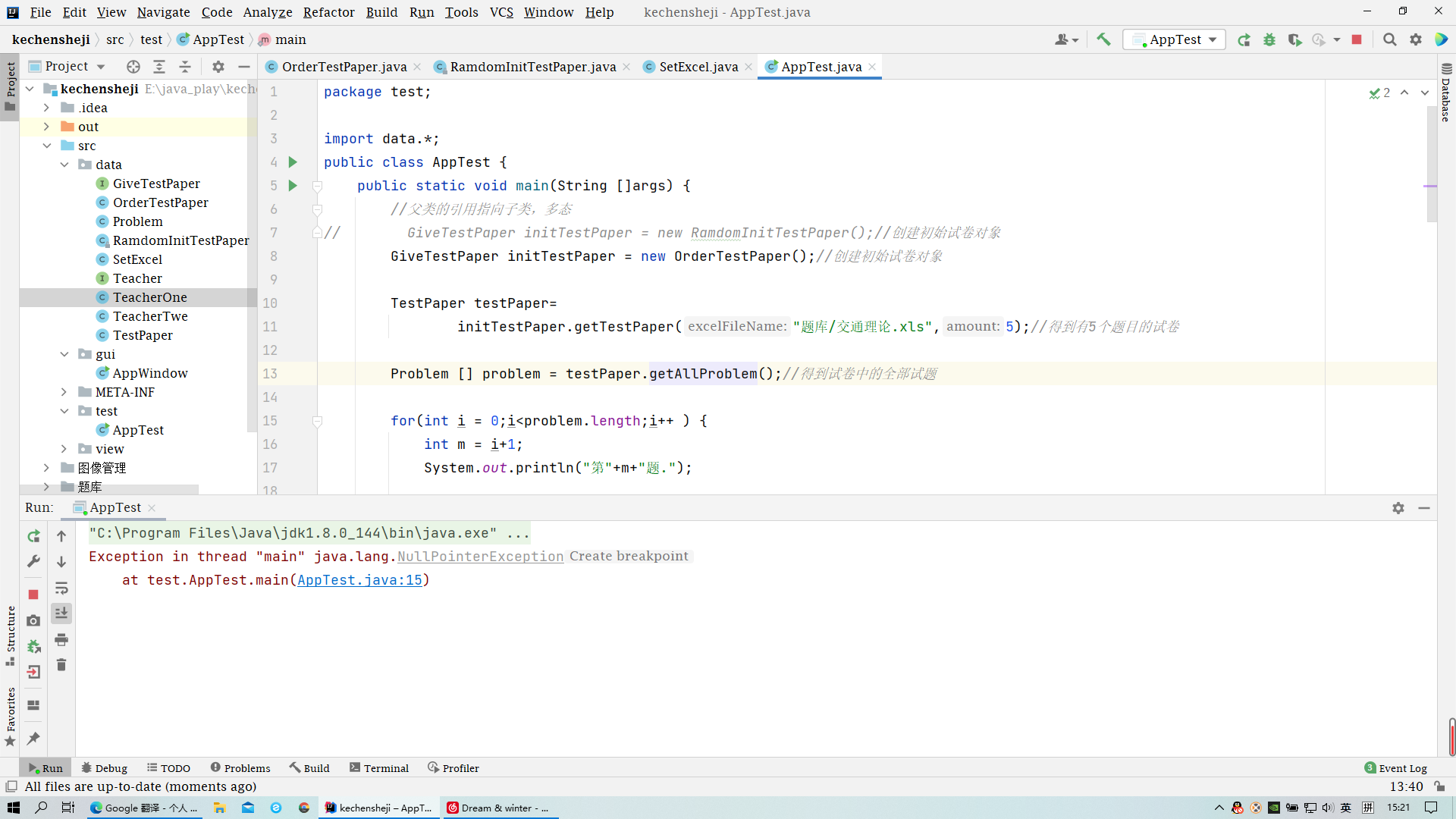The width and height of the screenshot is (1456, 819).
Task: Rerun AppTest in the Run panel
Action: (33, 536)
